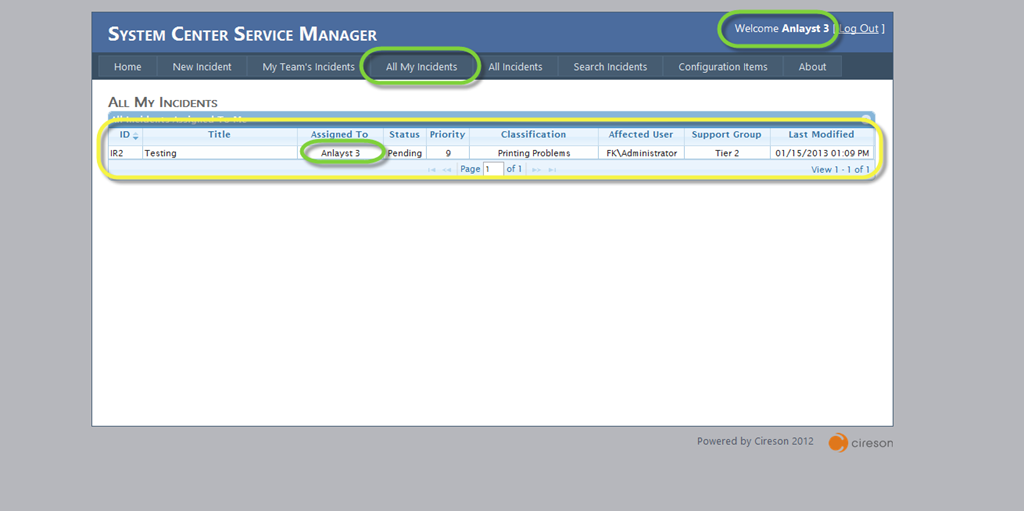Click the page number input field
Image resolution: width=1024 pixels, height=511 pixels.
tap(493, 170)
